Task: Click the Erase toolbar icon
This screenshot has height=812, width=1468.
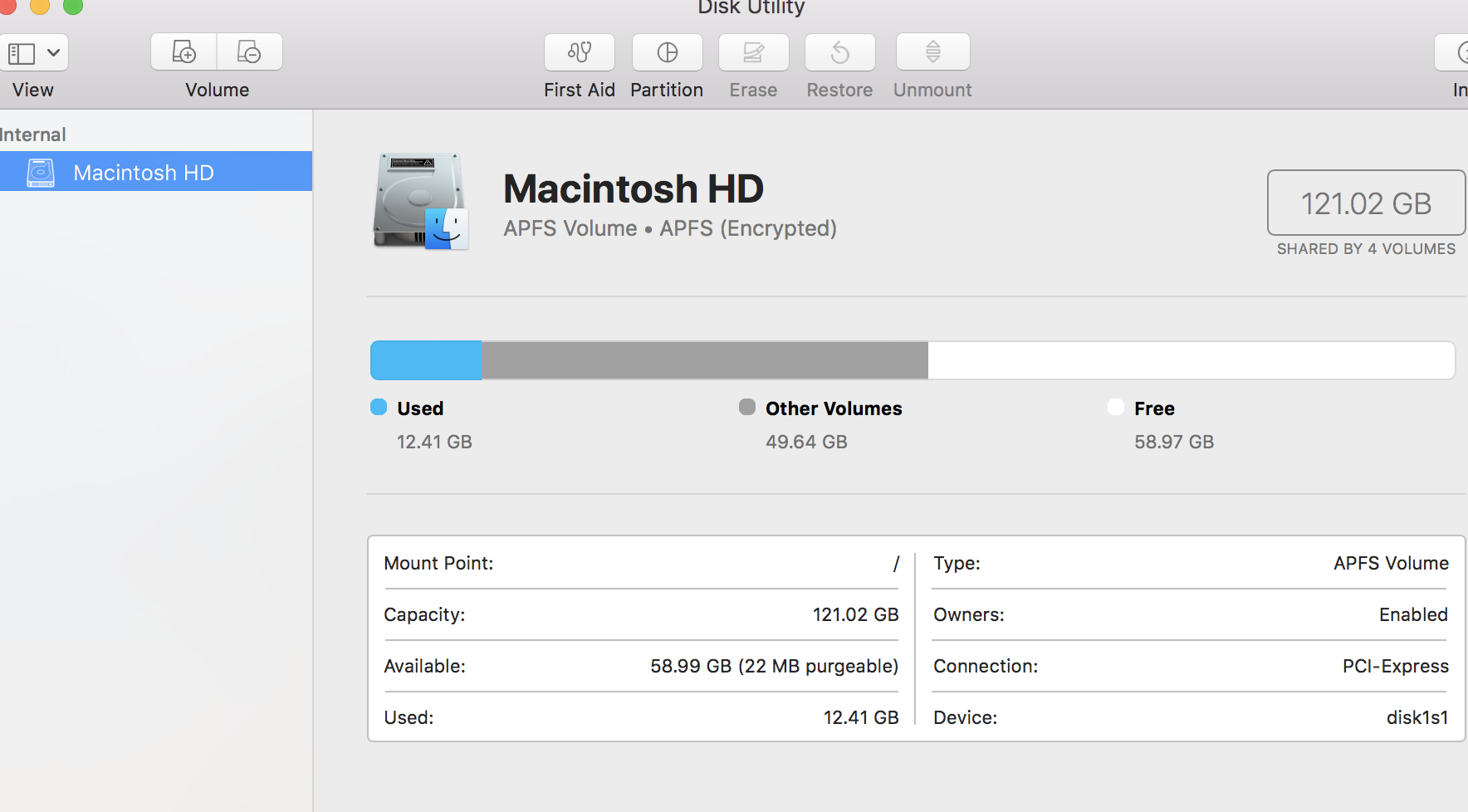Action: (753, 52)
